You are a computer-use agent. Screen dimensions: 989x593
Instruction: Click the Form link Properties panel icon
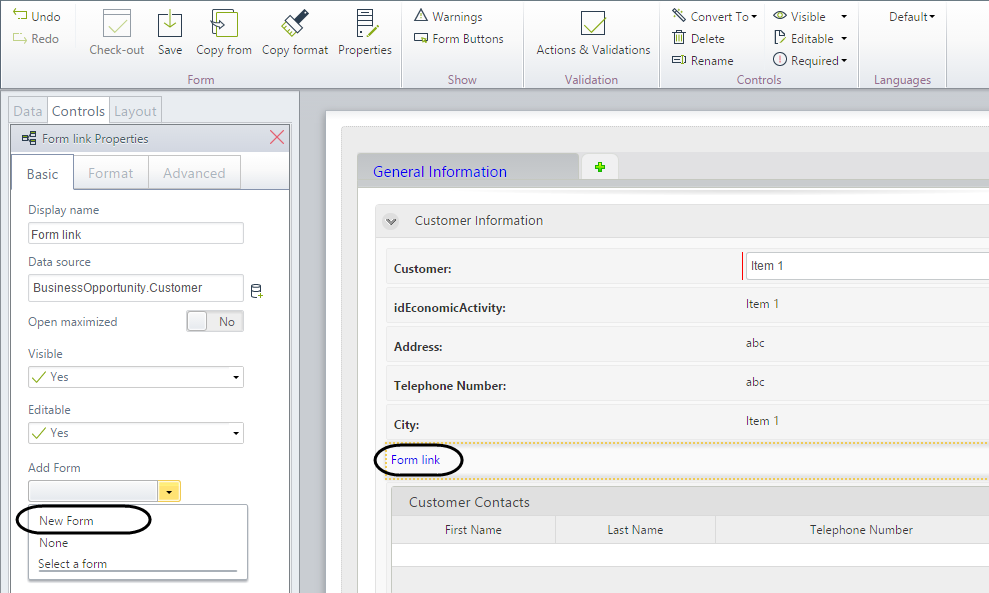pos(29,138)
